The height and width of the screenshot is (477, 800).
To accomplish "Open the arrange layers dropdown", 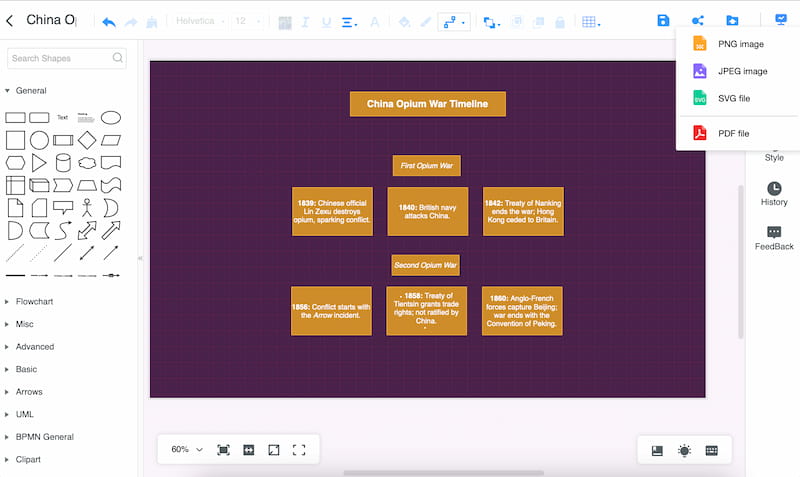I will (x=491, y=22).
